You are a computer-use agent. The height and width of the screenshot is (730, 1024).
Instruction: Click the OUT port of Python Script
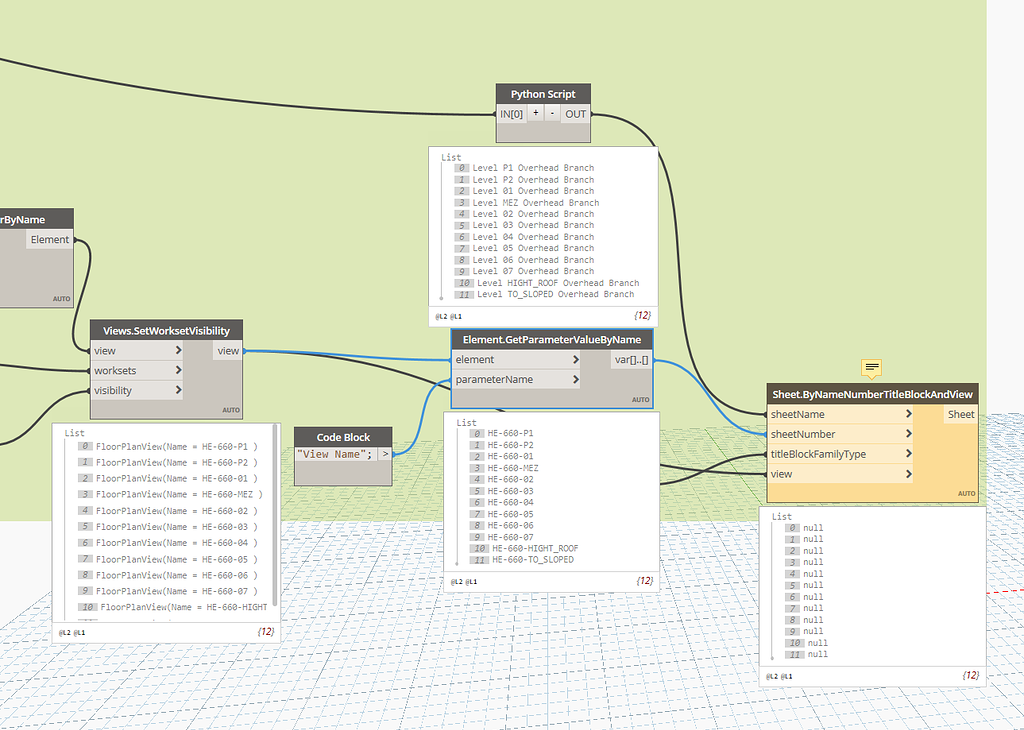575,114
